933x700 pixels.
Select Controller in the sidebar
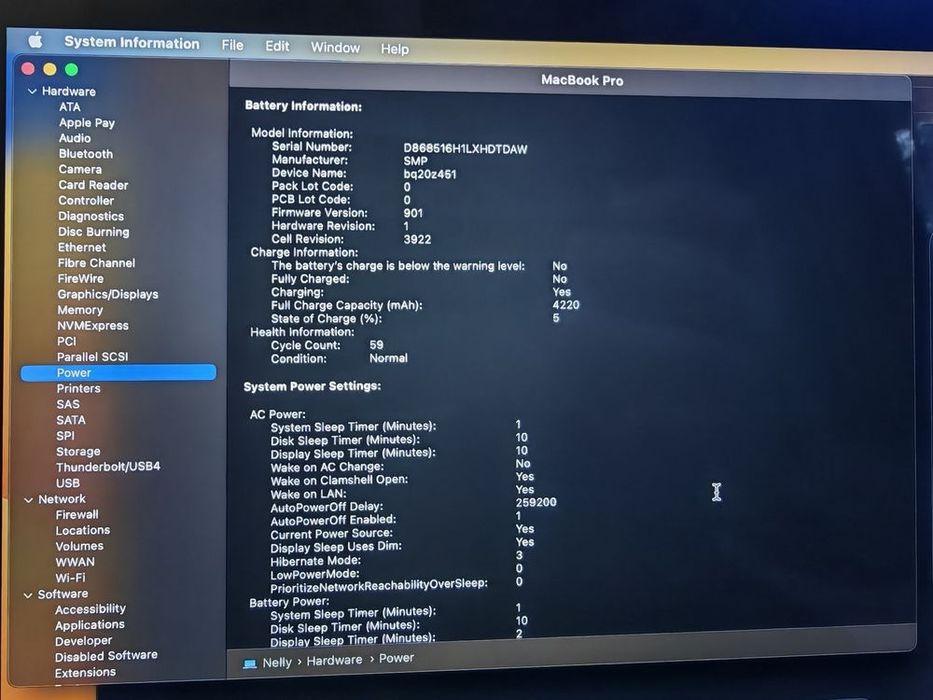86,201
